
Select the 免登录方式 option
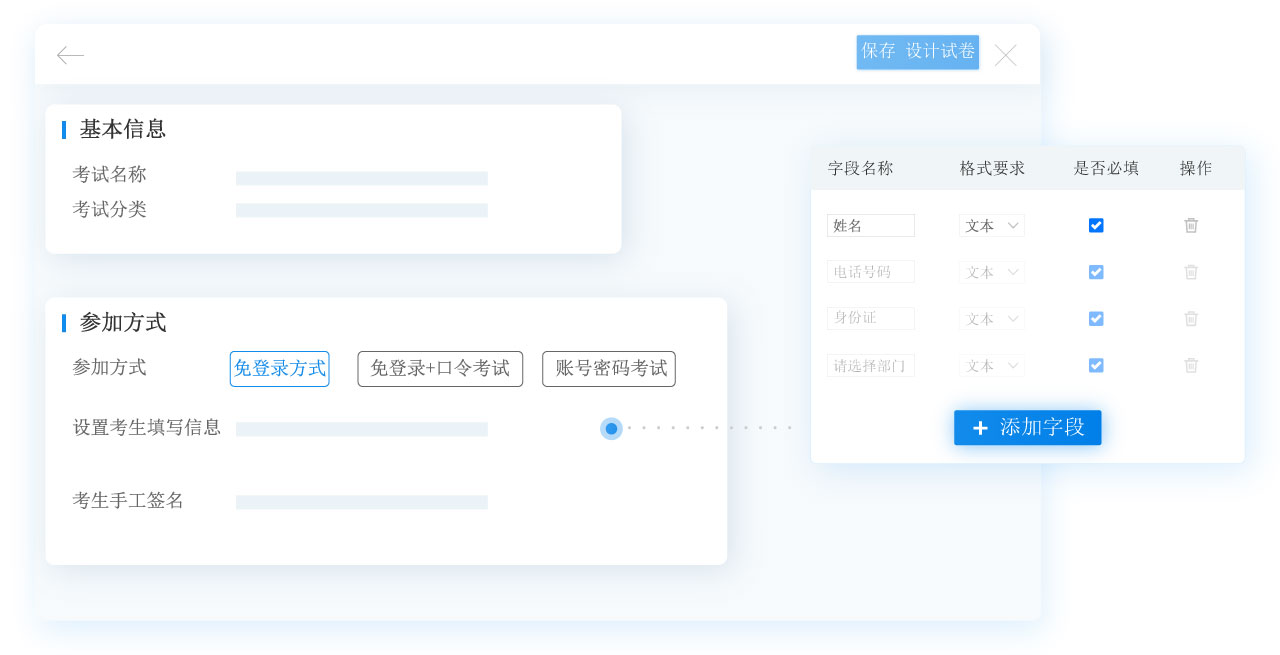pyautogui.click(x=279, y=369)
